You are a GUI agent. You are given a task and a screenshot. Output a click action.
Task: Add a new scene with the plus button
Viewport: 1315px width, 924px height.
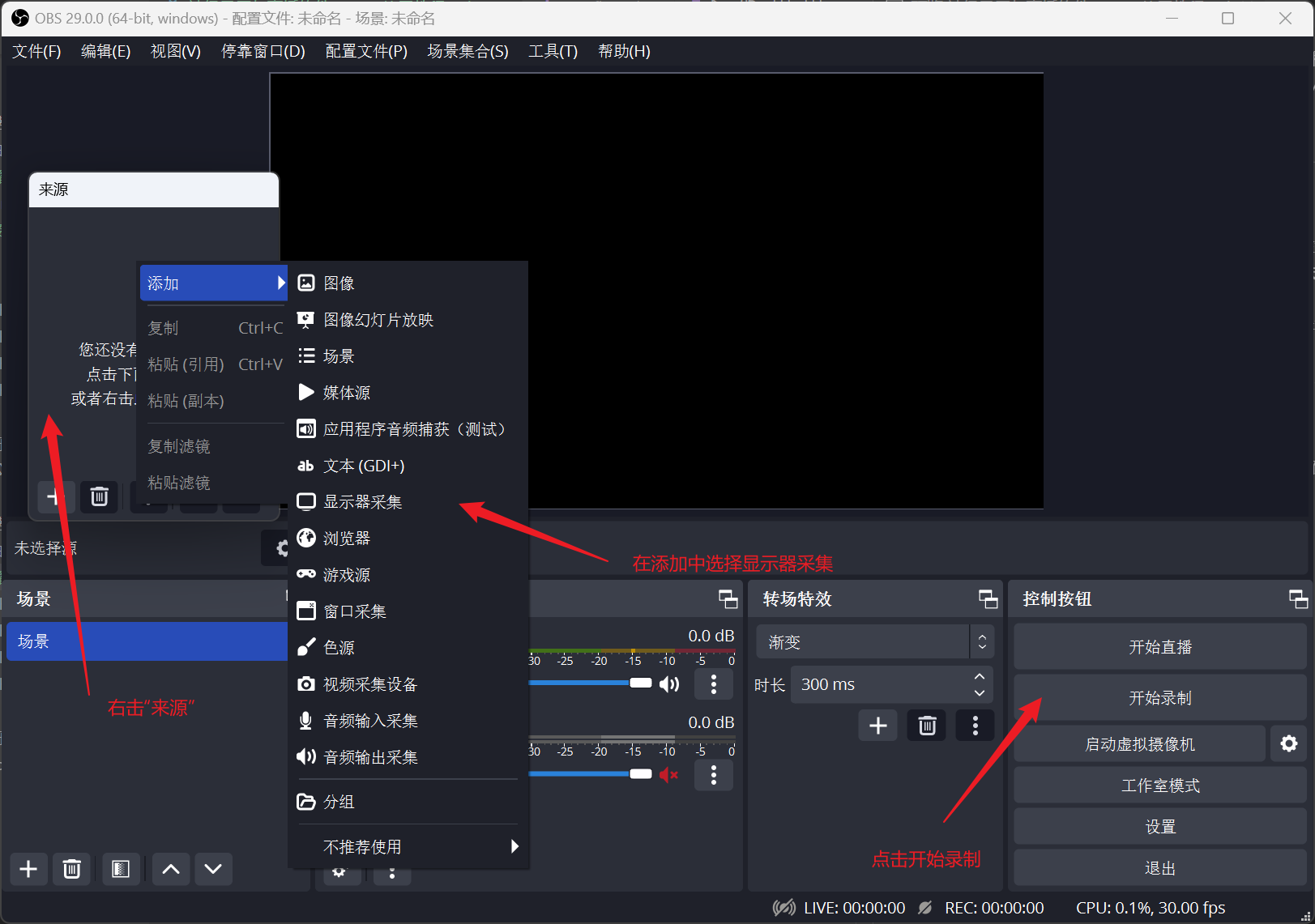click(x=28, y=869)
